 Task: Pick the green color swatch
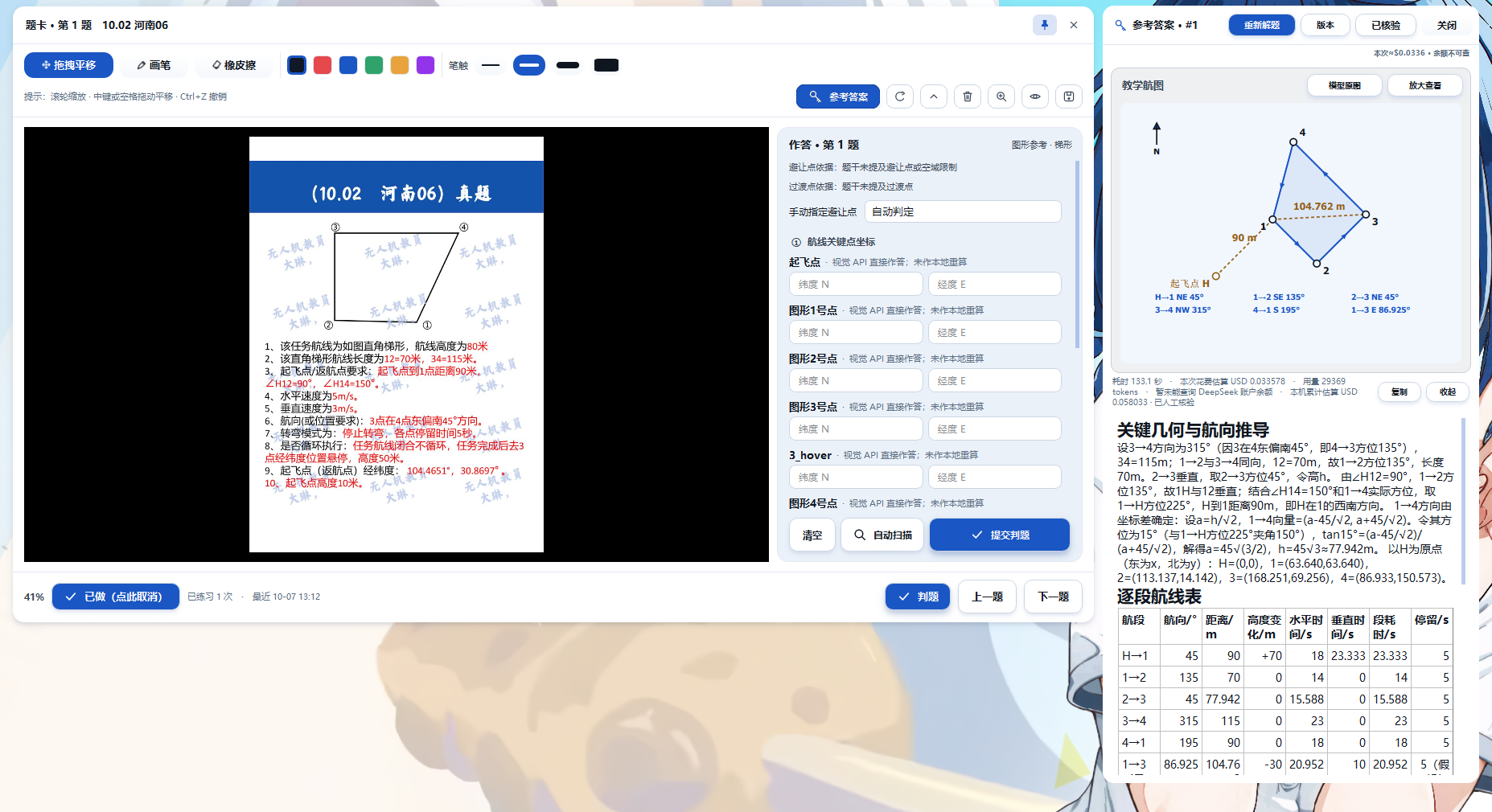[x=374, y=65]
